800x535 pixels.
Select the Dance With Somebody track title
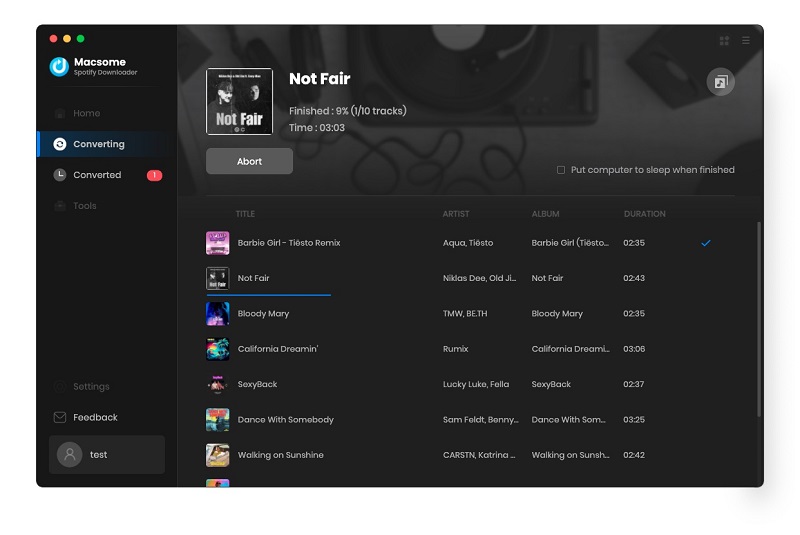pos(286,420)
